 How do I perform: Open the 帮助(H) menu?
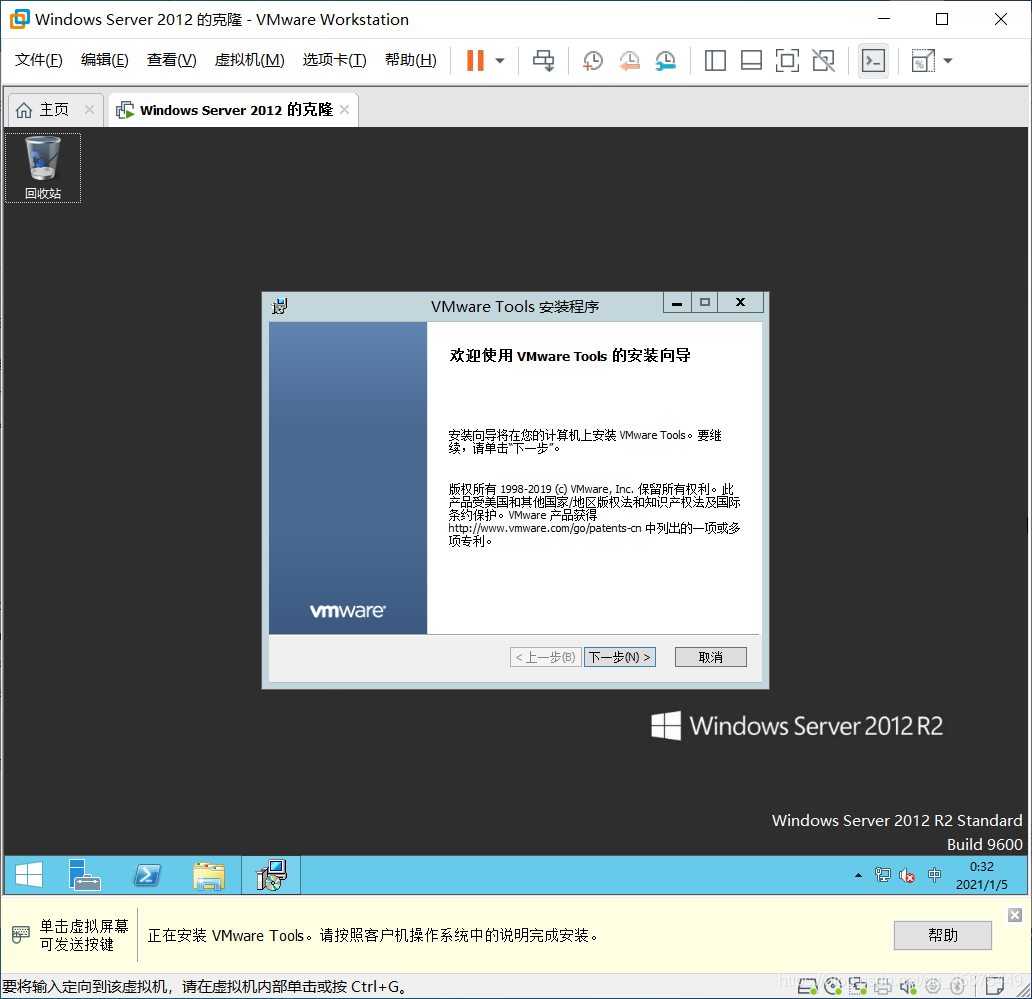pos(411,60)
